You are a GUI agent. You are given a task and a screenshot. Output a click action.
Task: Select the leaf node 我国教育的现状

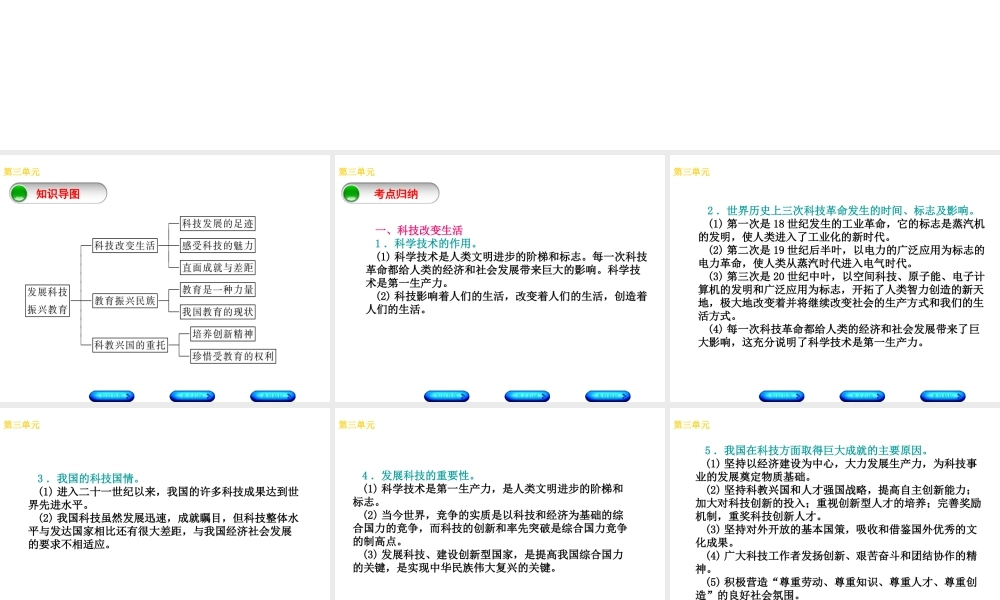pos(217,312)
